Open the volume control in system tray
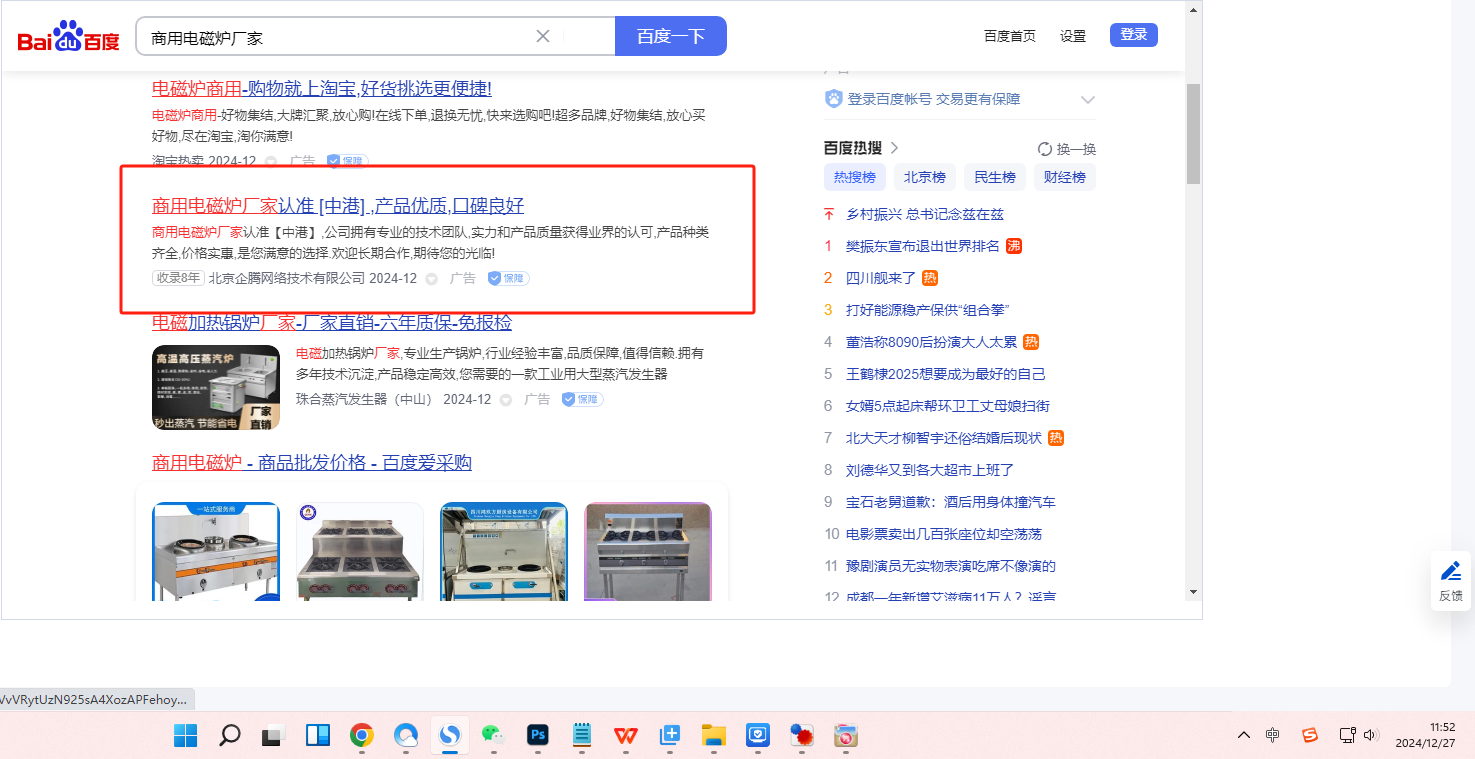This screenshot has height=759, width=1475. [1370, 735]
